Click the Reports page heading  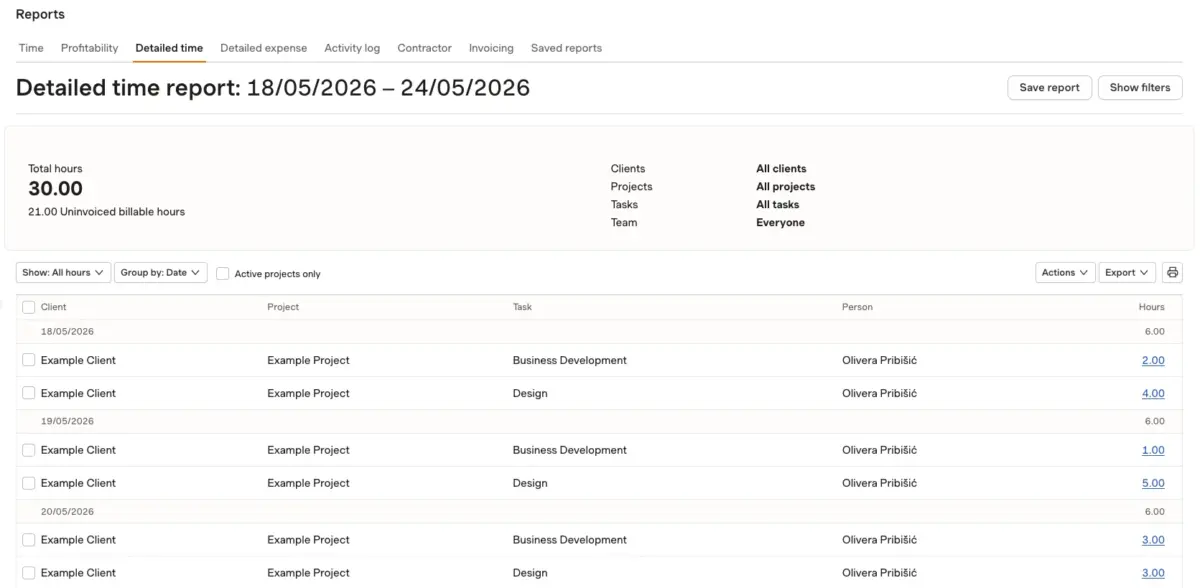[x=40, y=14]
